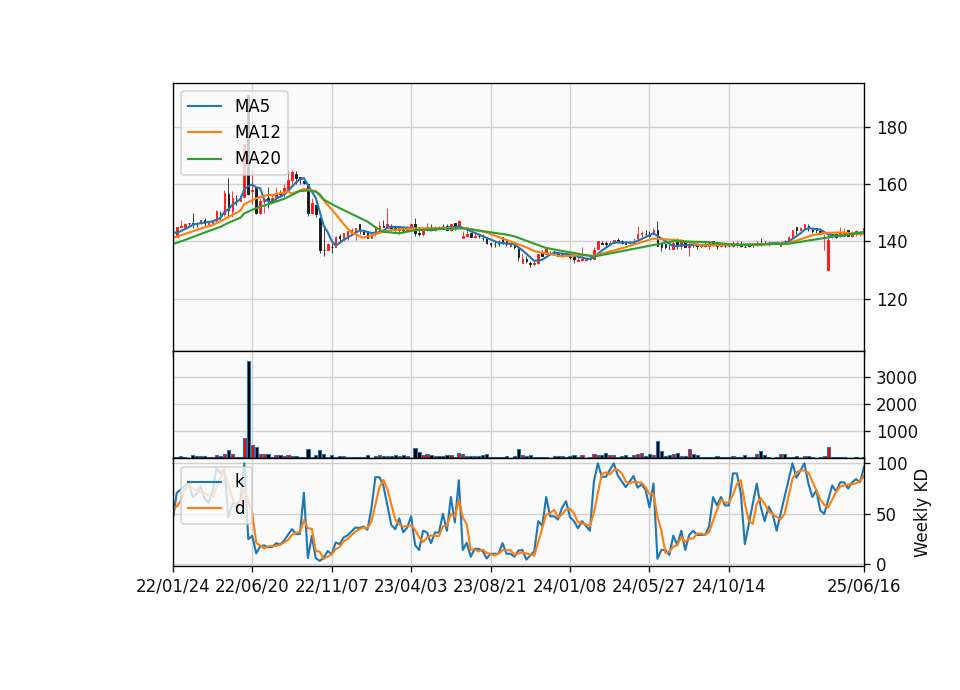Viewport: 960px width, 690px height.
Task: Click the 50 value on KD axis
Action: pos(887,515)
